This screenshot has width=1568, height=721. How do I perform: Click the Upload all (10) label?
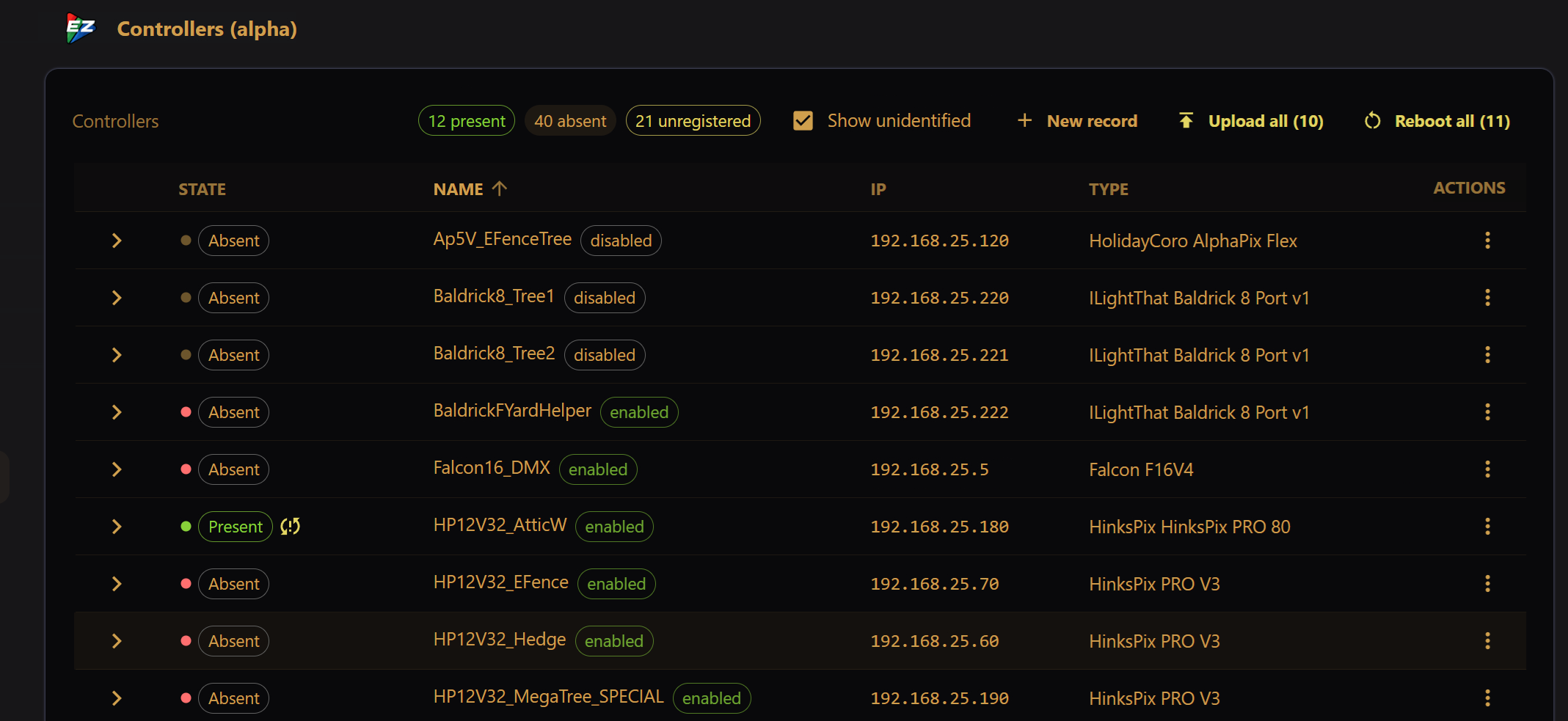pos(1266,121)
